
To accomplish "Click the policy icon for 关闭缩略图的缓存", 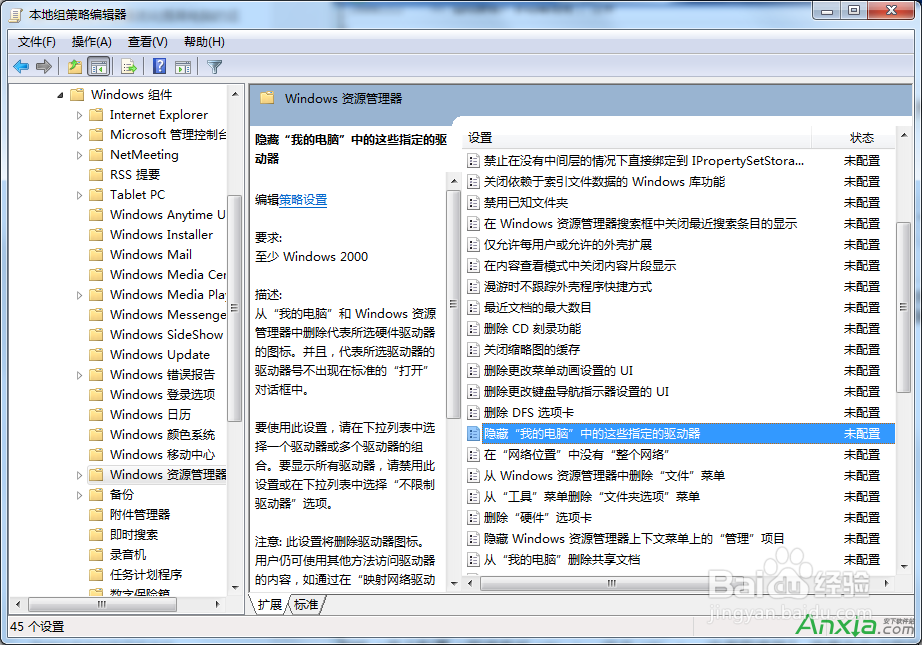I will pos(473,350).
